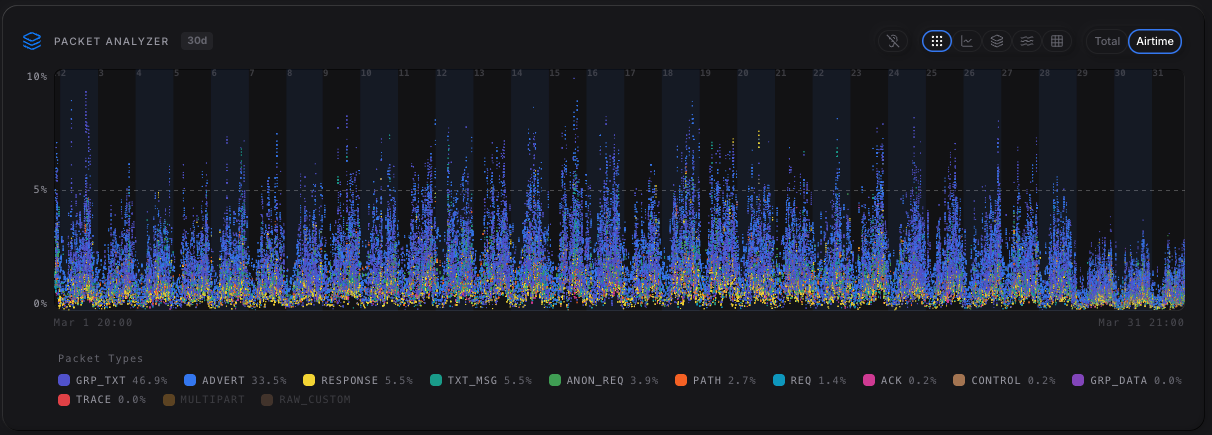1212x435 pixels.
Task: Switch to the grid heatmap view
Action: tap(1057, 41)
